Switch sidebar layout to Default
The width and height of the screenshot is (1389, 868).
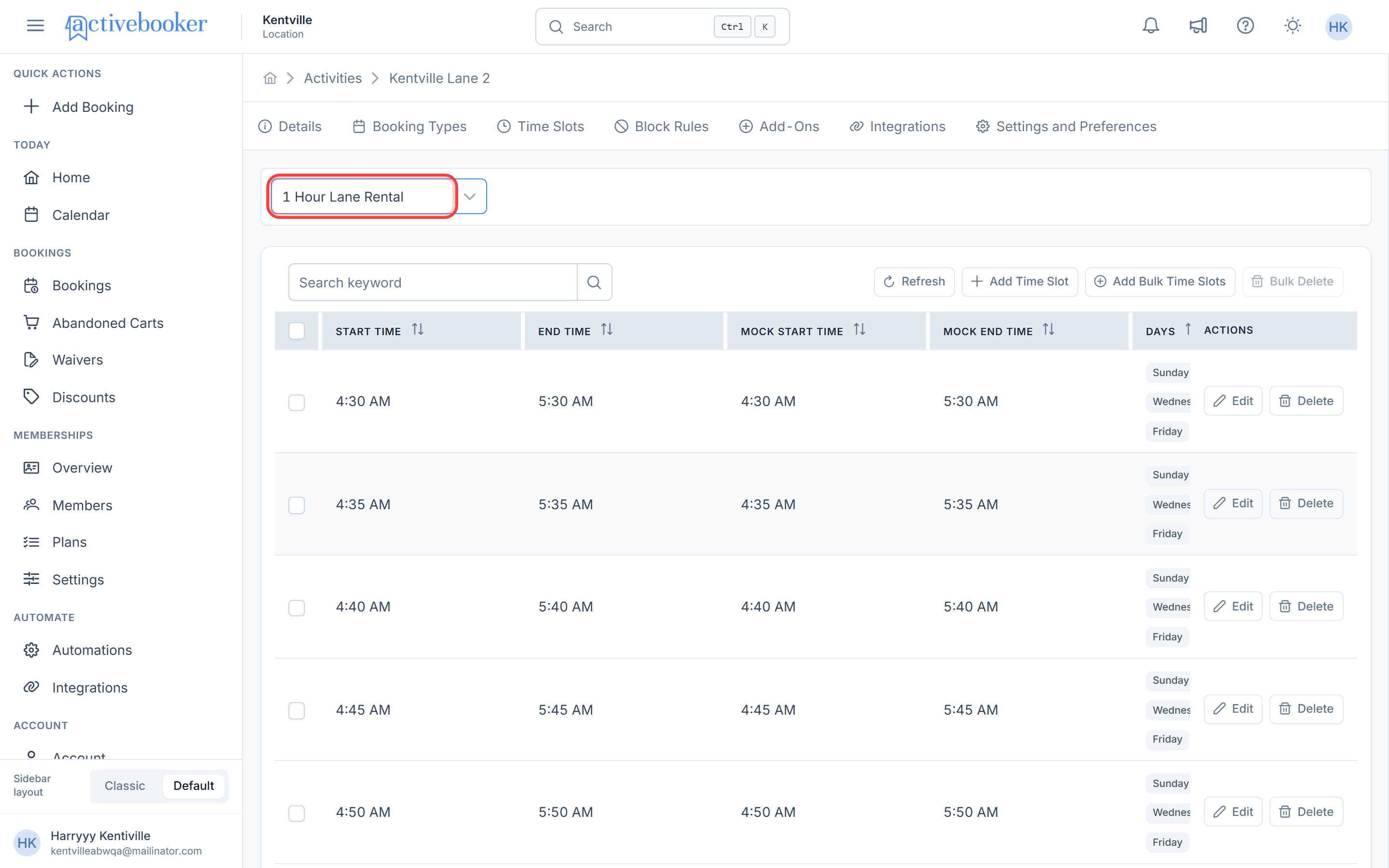coord(193,786)
